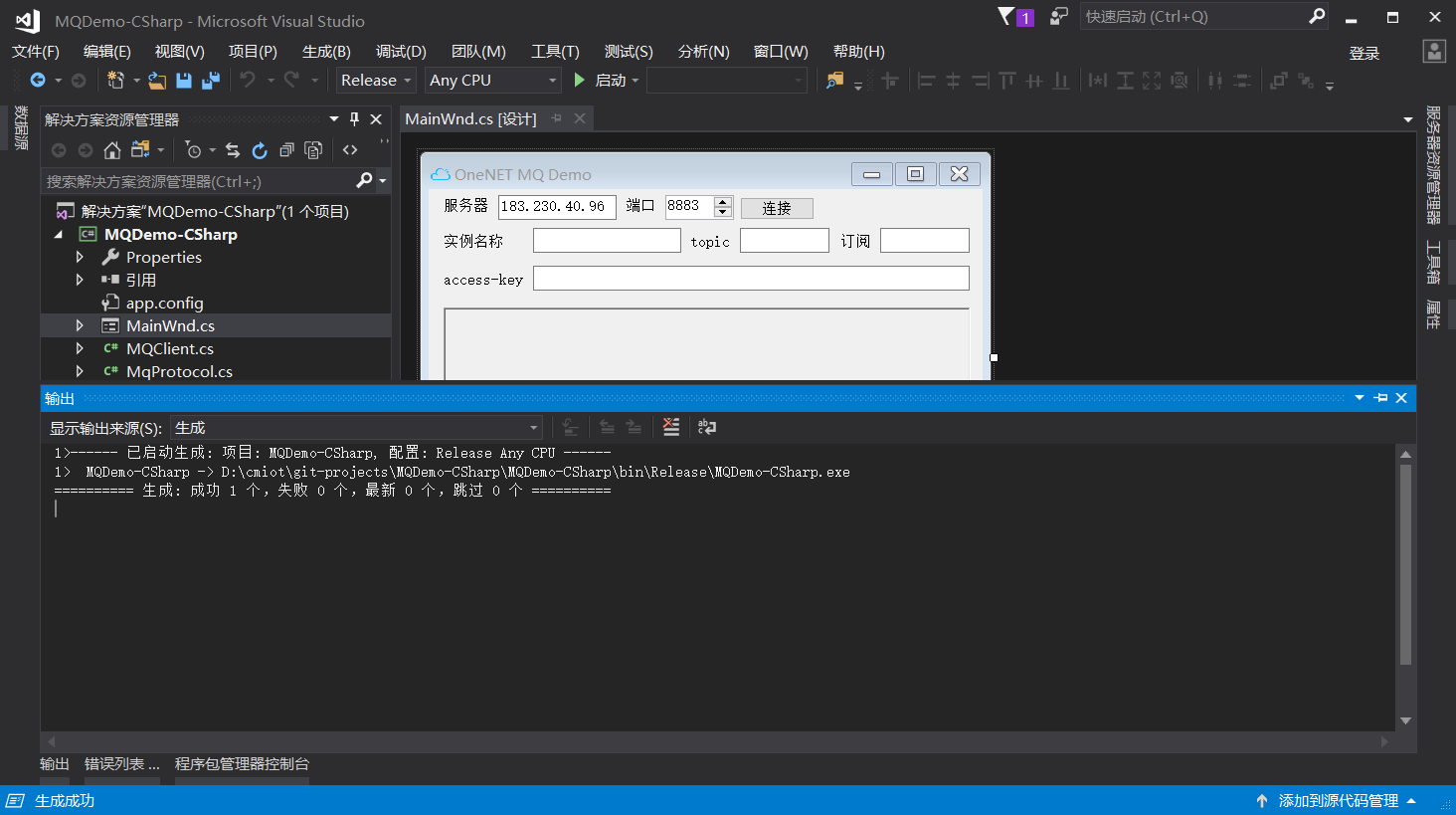Viewport: 1456px width, 815px height.
Task: Click the 实例名称 input field
Action: pos(607,241)
